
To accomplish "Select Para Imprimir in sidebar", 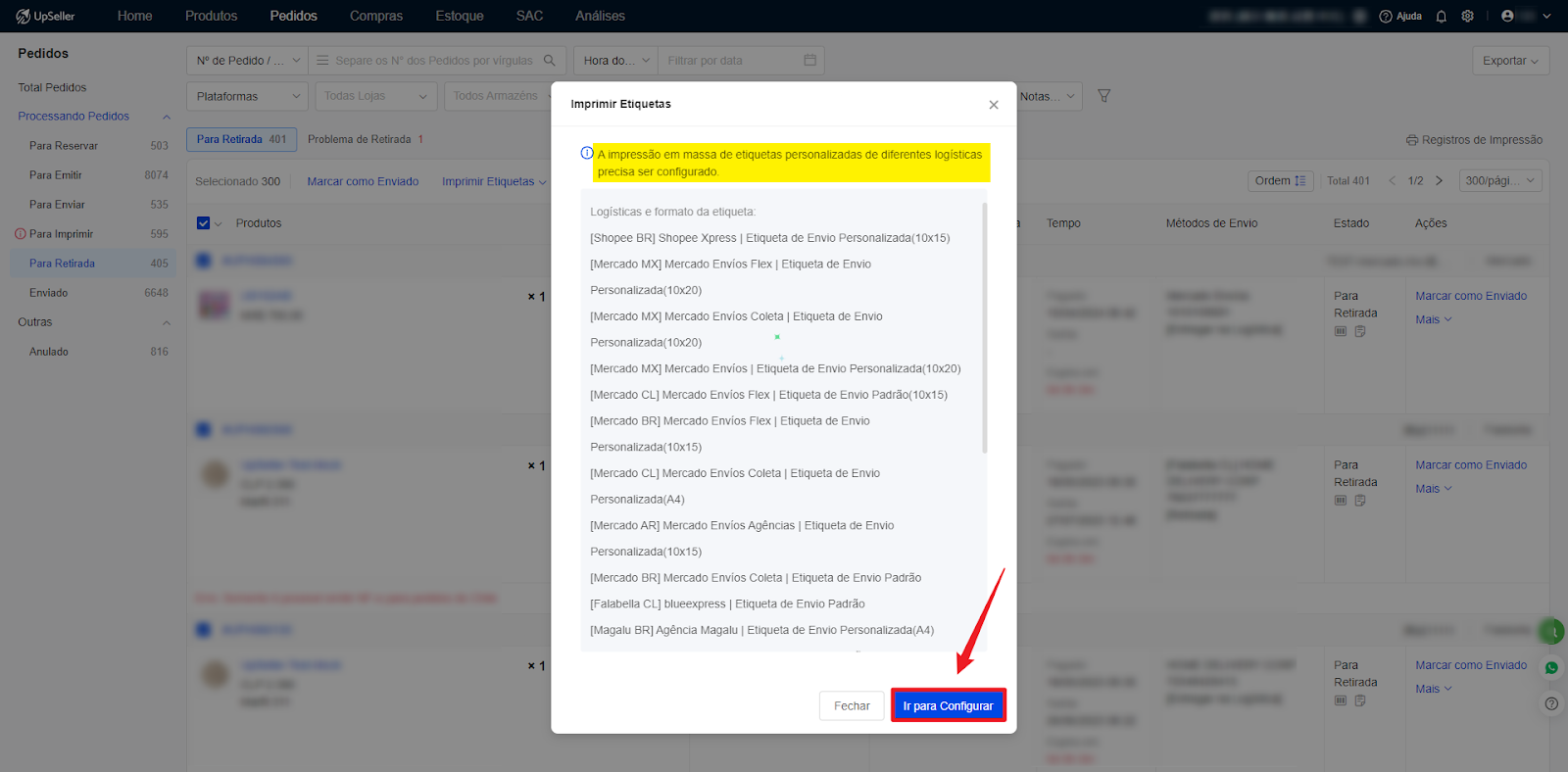I will [93, 234].
